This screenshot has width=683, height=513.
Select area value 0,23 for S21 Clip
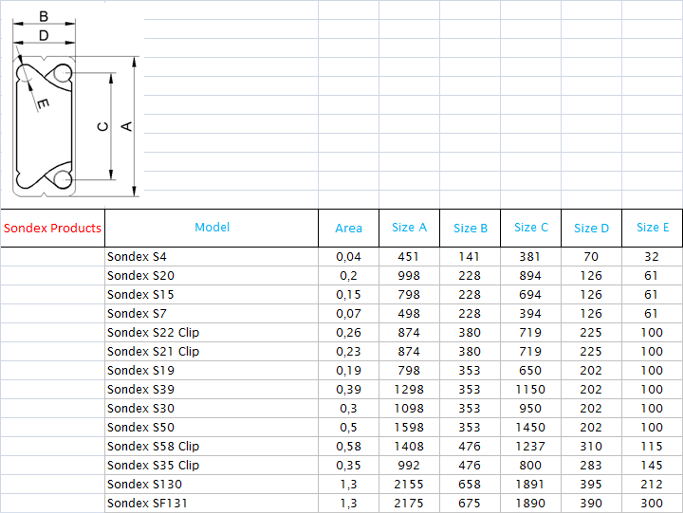pos(348,351)
